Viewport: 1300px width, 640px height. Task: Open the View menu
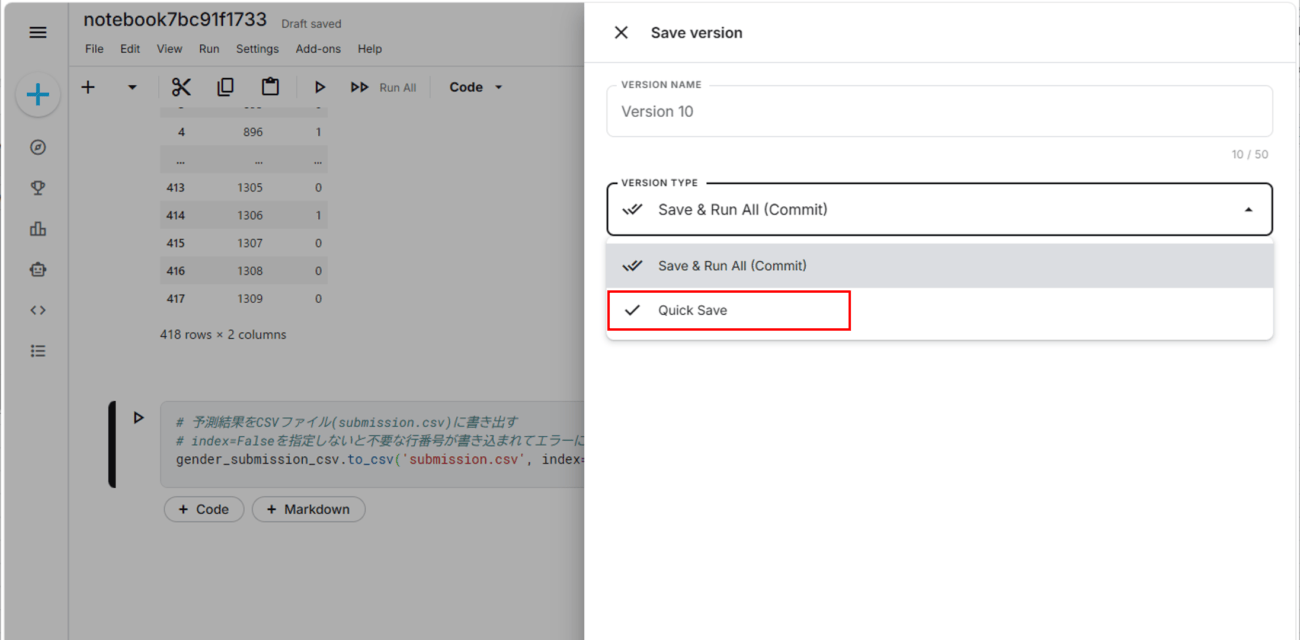point(169,49)
